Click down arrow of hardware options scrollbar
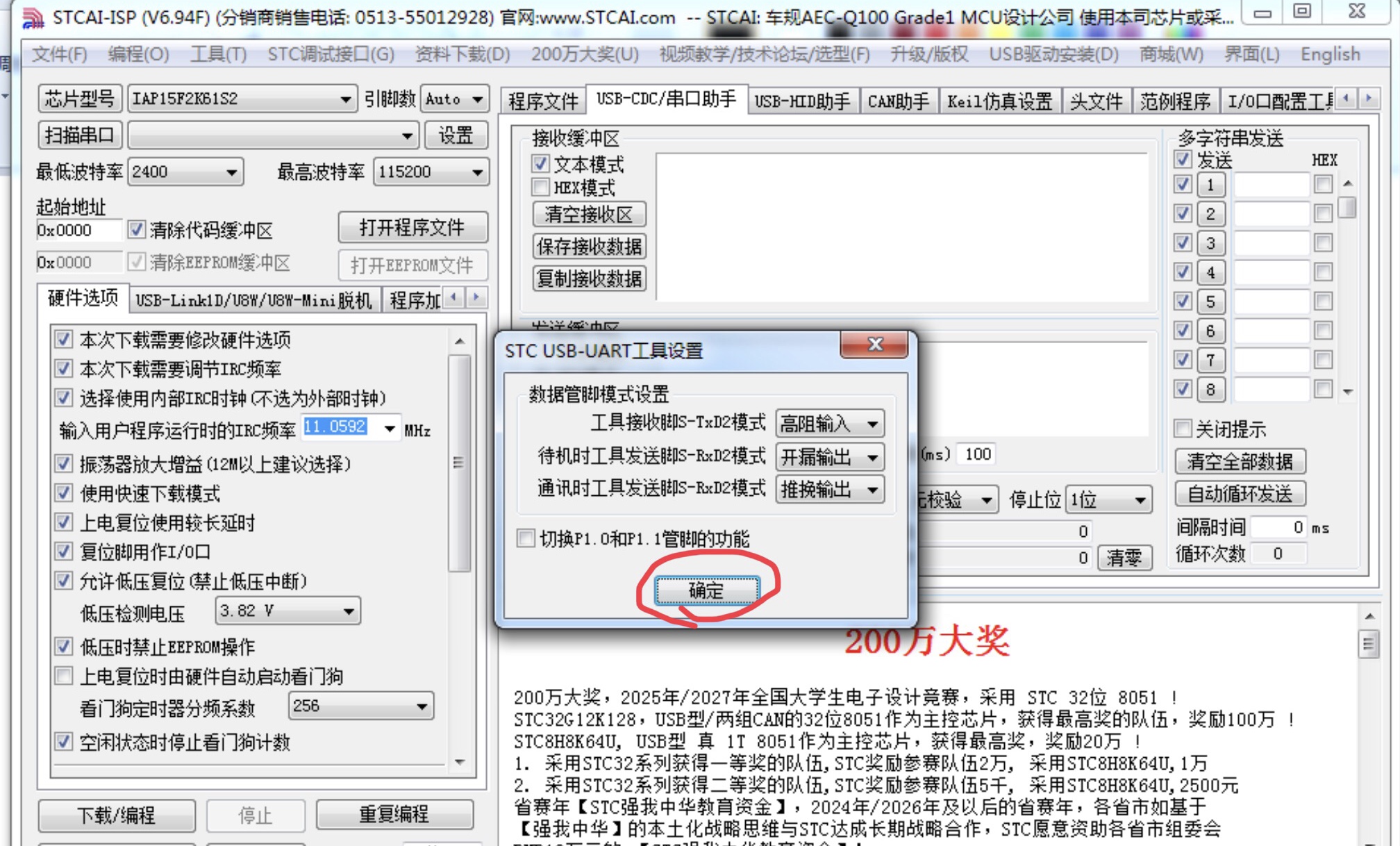The width and height of the screenshot is (1400, 846). (460, 763)
